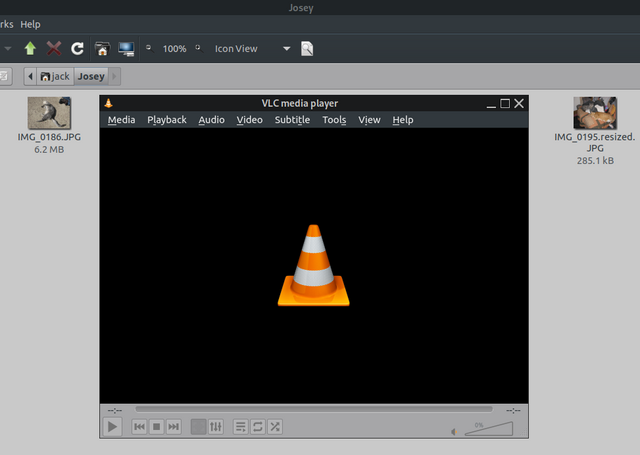Show the VLC playlist
The height and width of the screenshot is (455, 640).
pyautogui.click(x=241, y=427)
